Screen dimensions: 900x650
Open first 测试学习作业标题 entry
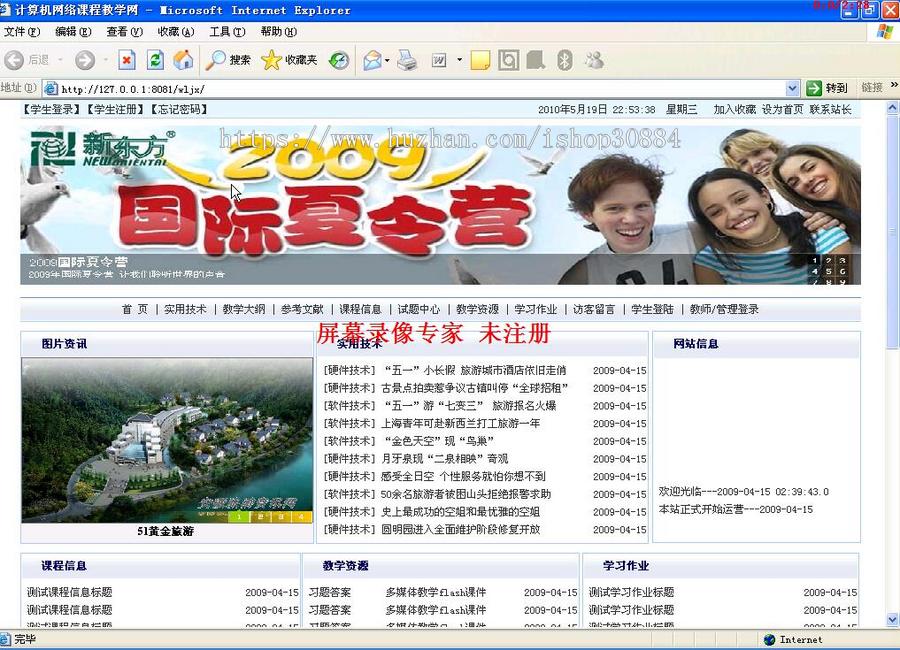point(631,592)
